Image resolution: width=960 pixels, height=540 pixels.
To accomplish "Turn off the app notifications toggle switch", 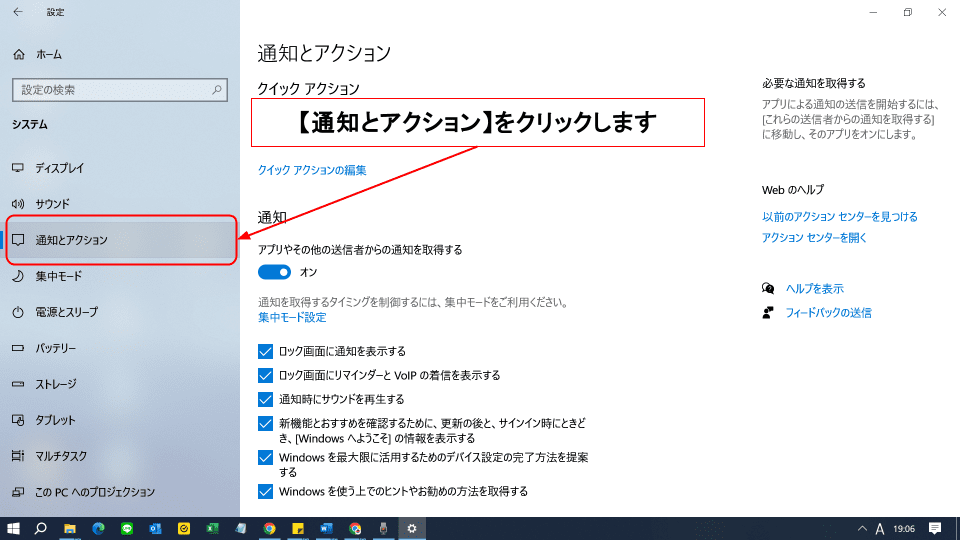I will 274,272.
